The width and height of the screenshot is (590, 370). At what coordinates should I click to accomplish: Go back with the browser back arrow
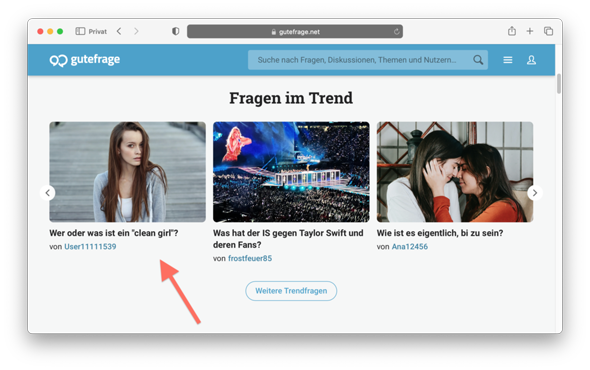pos(119,31)
